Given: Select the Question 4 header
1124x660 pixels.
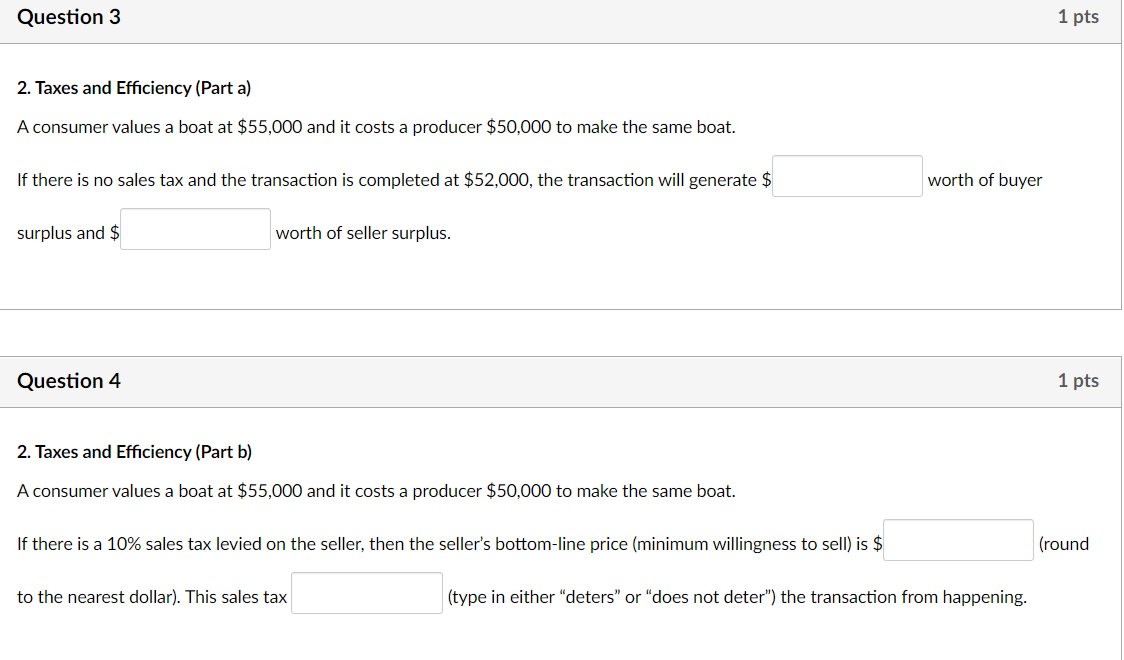Looking at the screenshot, I should [x=69, y=381].
